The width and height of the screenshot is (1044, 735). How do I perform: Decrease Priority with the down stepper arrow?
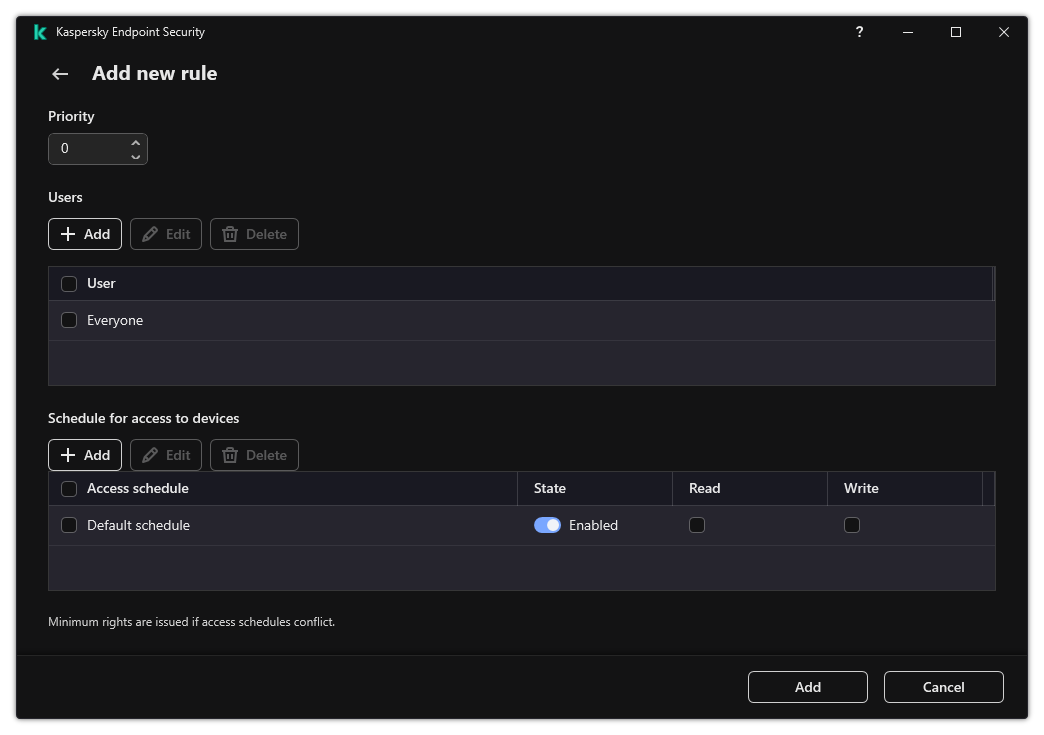tap(135, 155)
